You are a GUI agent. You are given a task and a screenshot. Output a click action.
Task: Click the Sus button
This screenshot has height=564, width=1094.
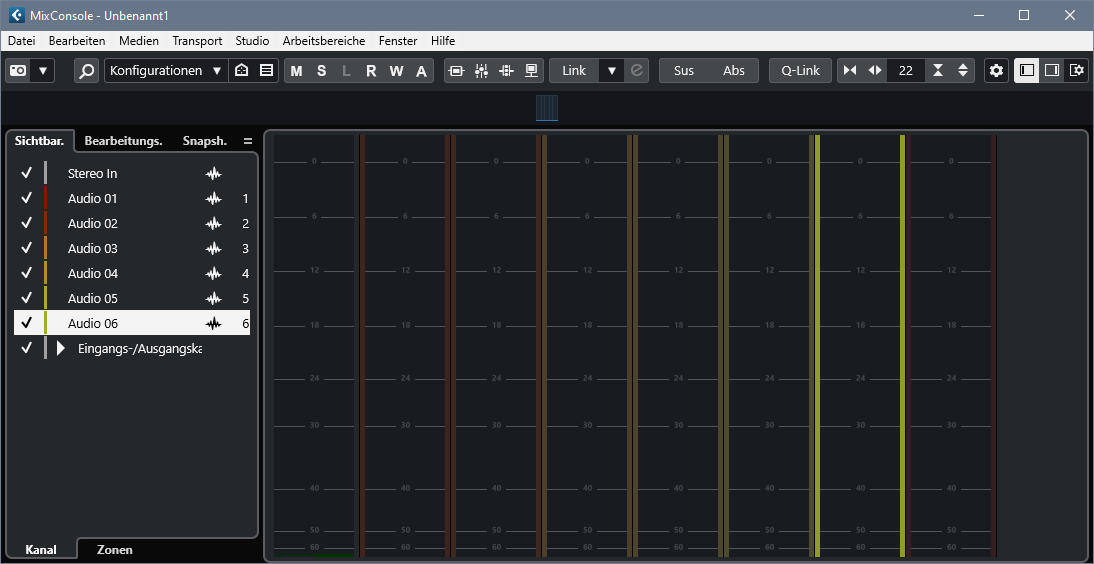(x=684, y=71)
